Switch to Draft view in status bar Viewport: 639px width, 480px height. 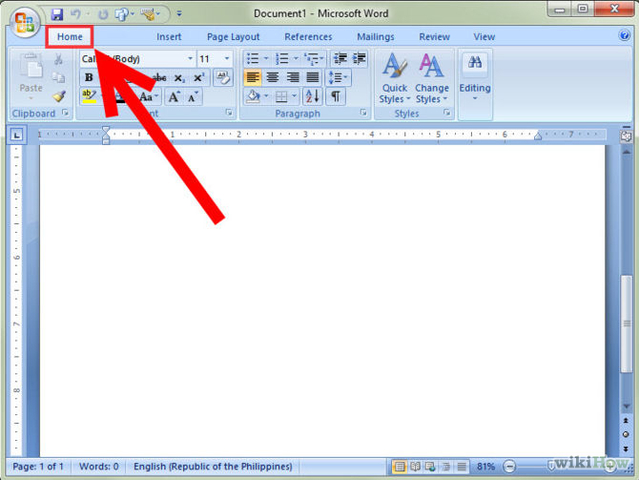click(x=462, y=467)
